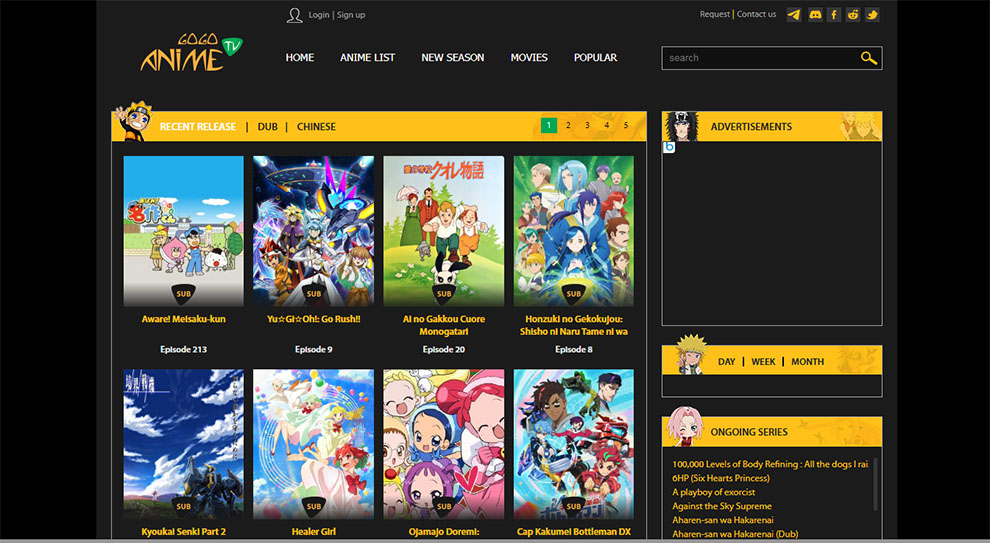Click the Kyoukai Senki Part 2 title
The height and width of the screenshot is (543, 990).
[x=184, y=532]
